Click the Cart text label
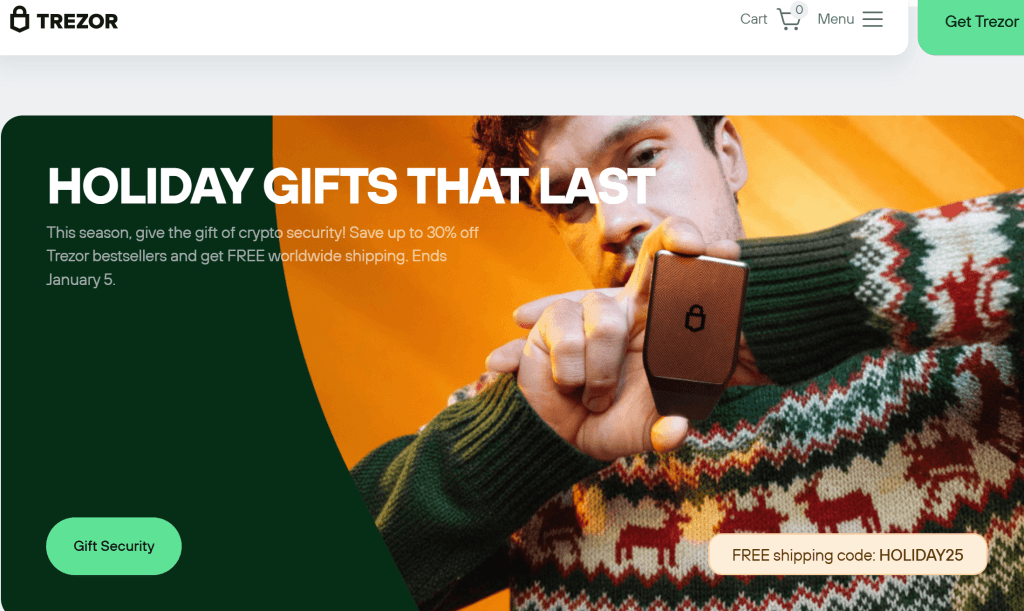The height and width of the screenshot is (611, 1024). [753, 19]
